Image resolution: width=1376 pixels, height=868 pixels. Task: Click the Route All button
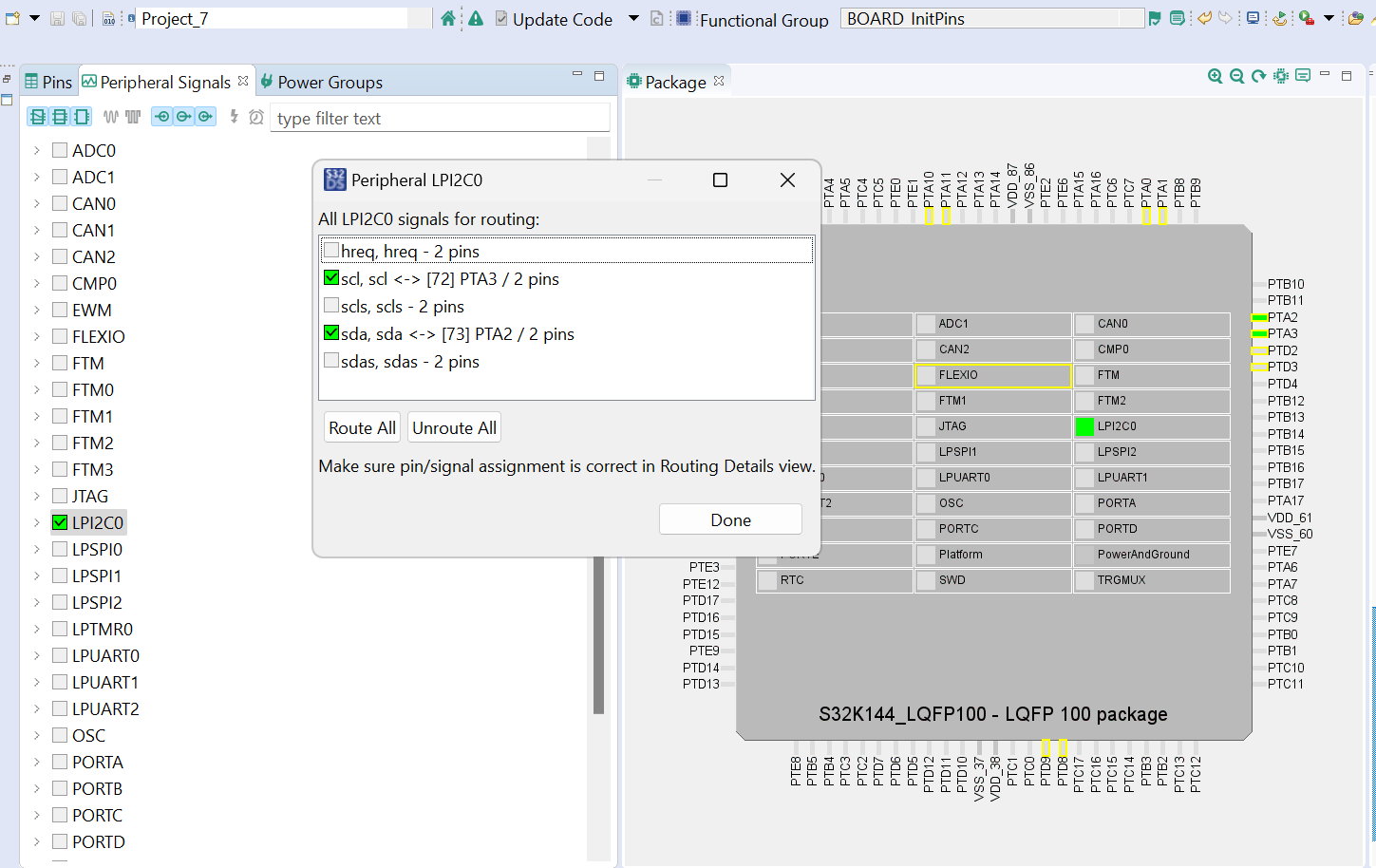[362, 427]
